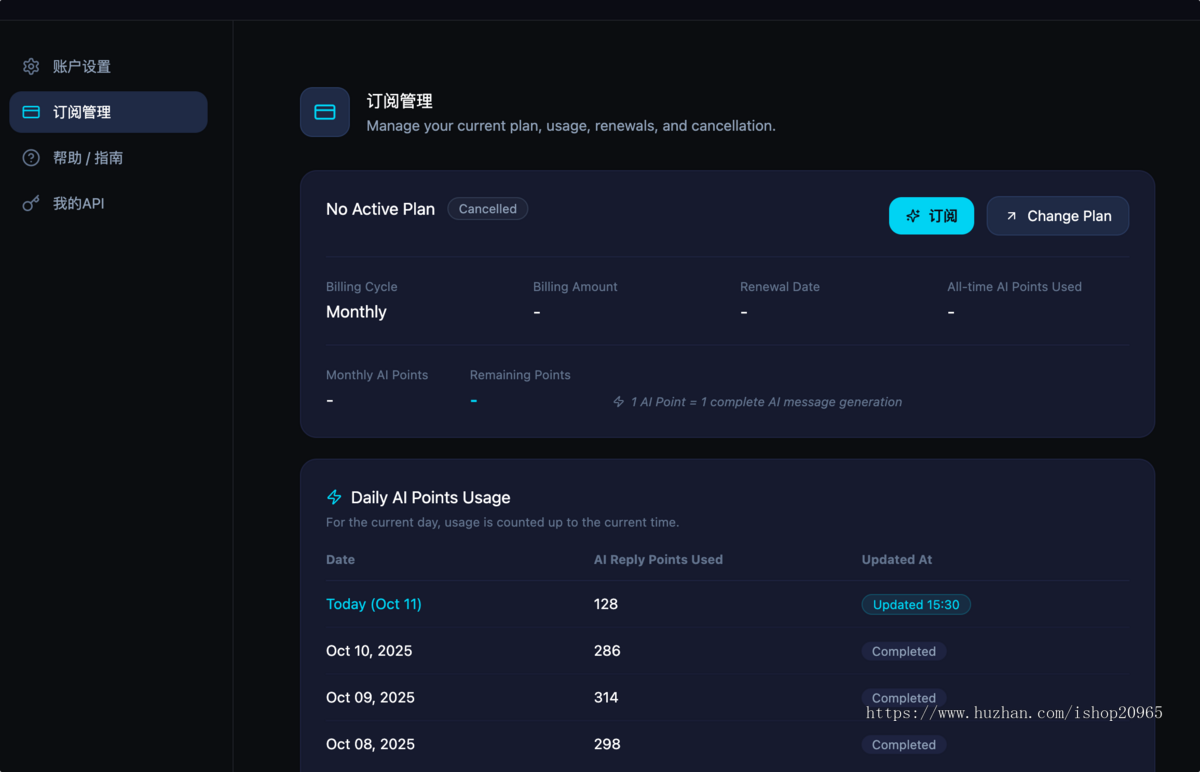Click the 286 points value
Viewport: 1200px width, 772px height.
tap(607, 651)
